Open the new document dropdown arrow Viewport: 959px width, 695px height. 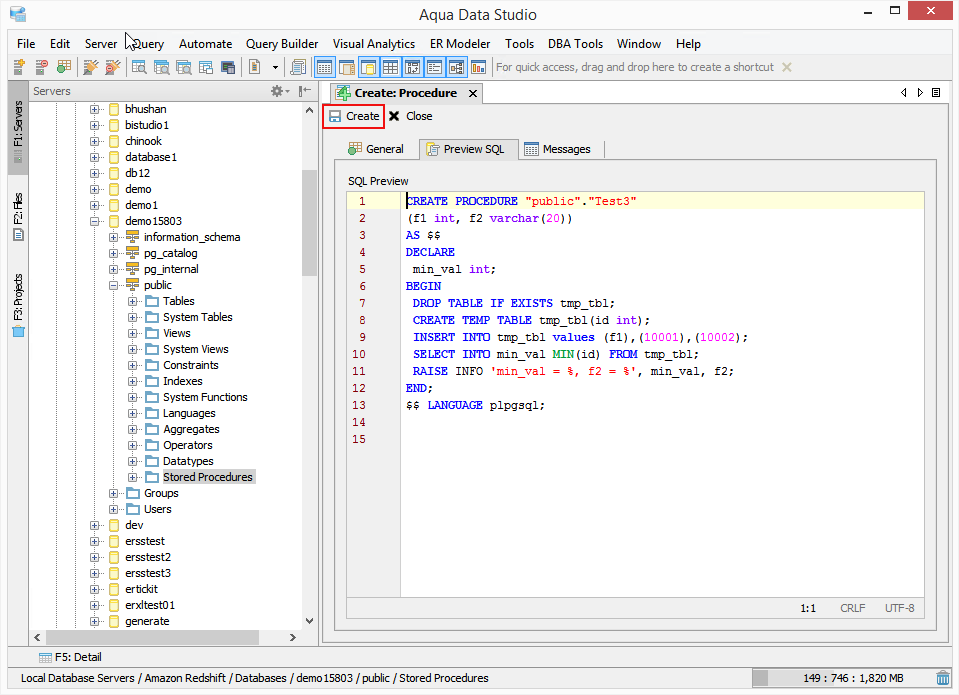(x=275, y=67)
